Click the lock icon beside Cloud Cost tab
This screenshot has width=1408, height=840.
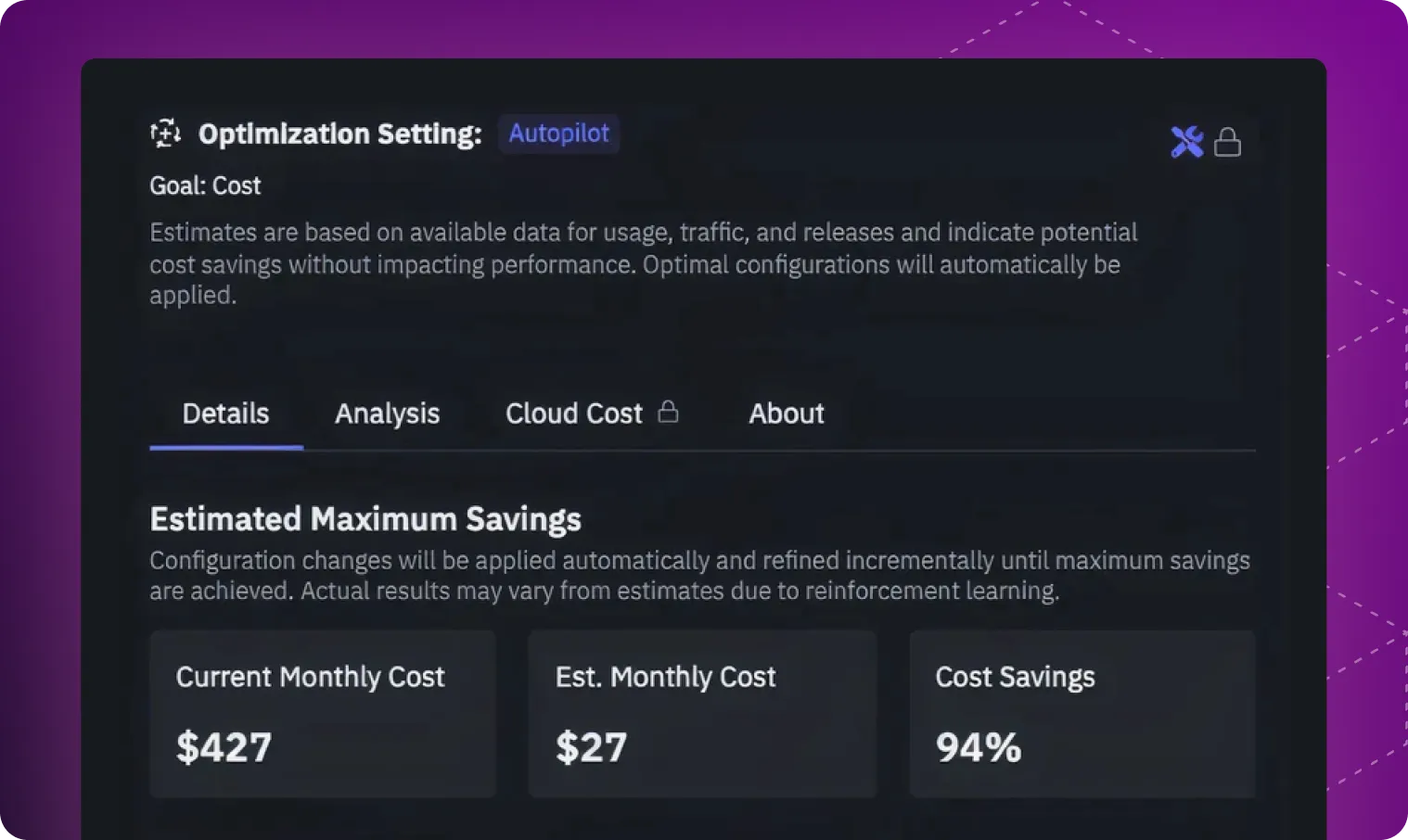click(670, 412)
